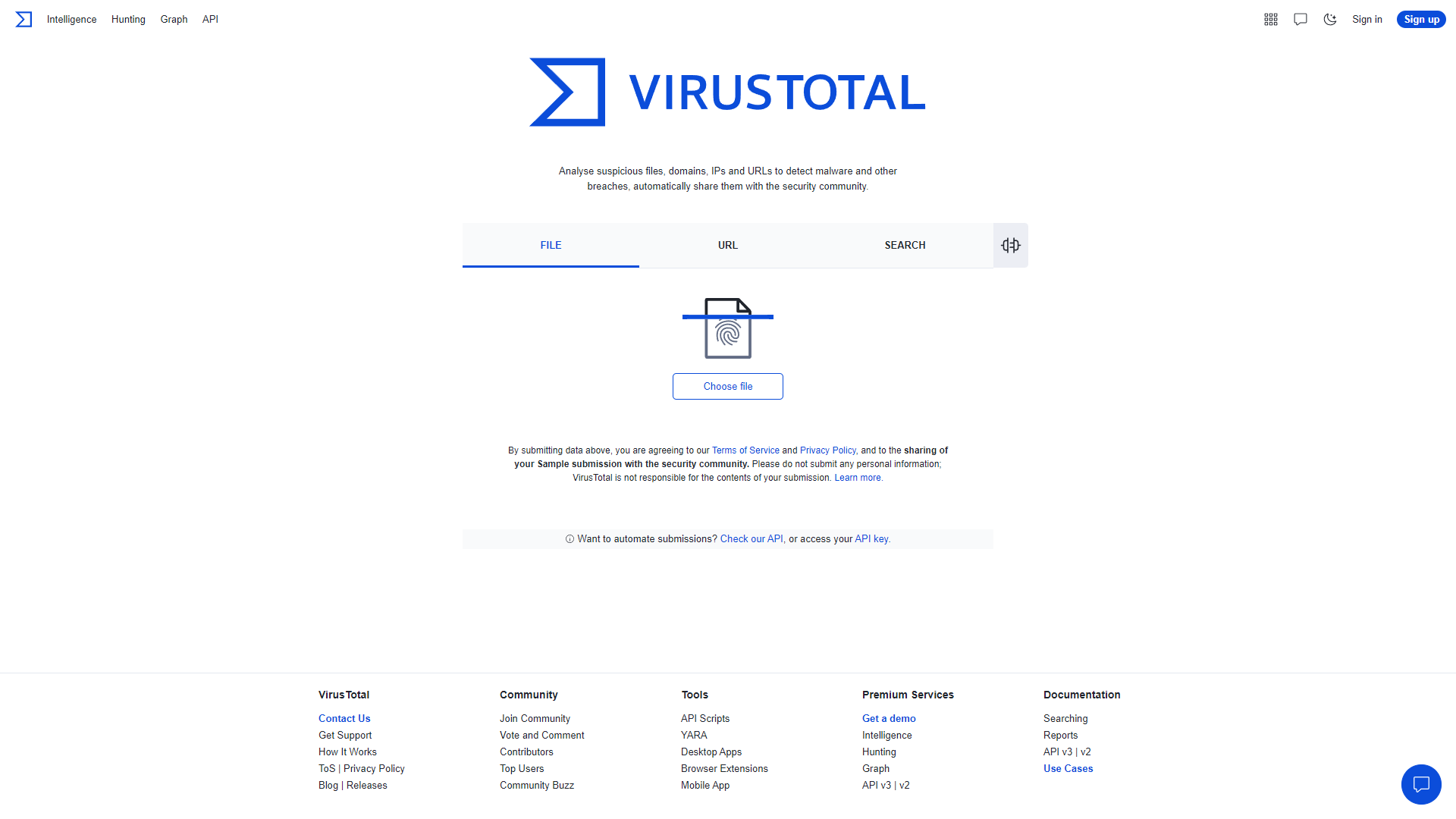
Task: Click Join Community footer link
Action: (535, 718)
